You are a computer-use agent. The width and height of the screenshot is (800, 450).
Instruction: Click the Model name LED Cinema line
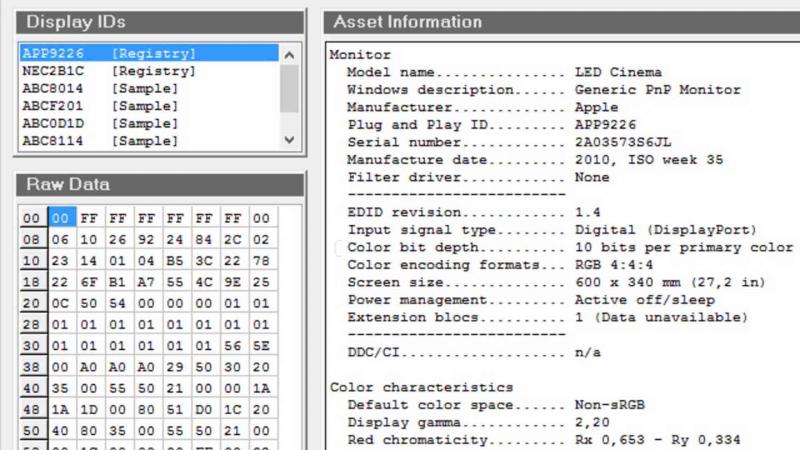[505, 72]
